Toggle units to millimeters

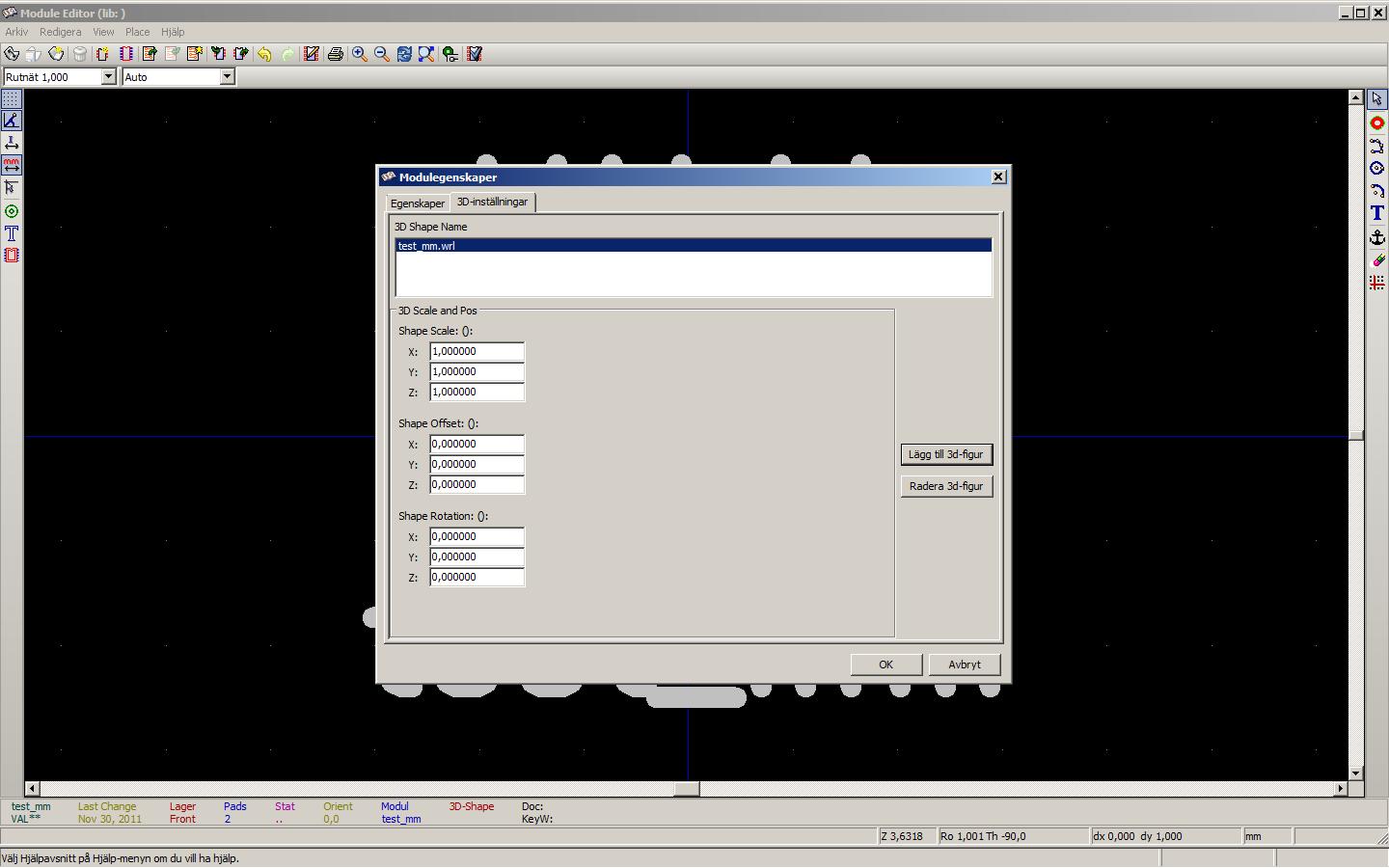[11, 166]
